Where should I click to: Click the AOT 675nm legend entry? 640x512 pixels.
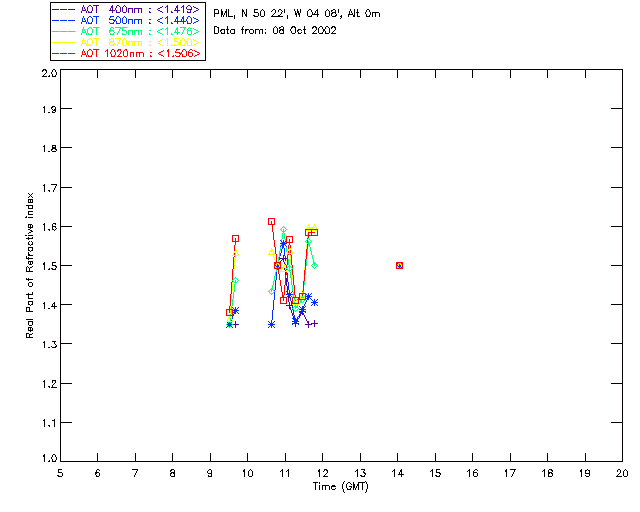tap(126, 31)
